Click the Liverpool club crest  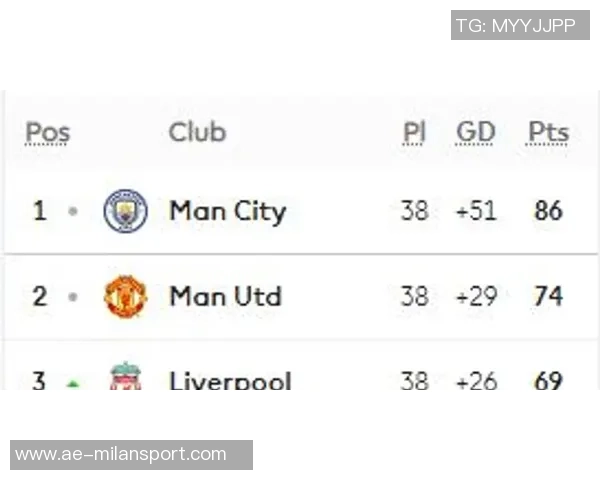(x=126, y=378)
